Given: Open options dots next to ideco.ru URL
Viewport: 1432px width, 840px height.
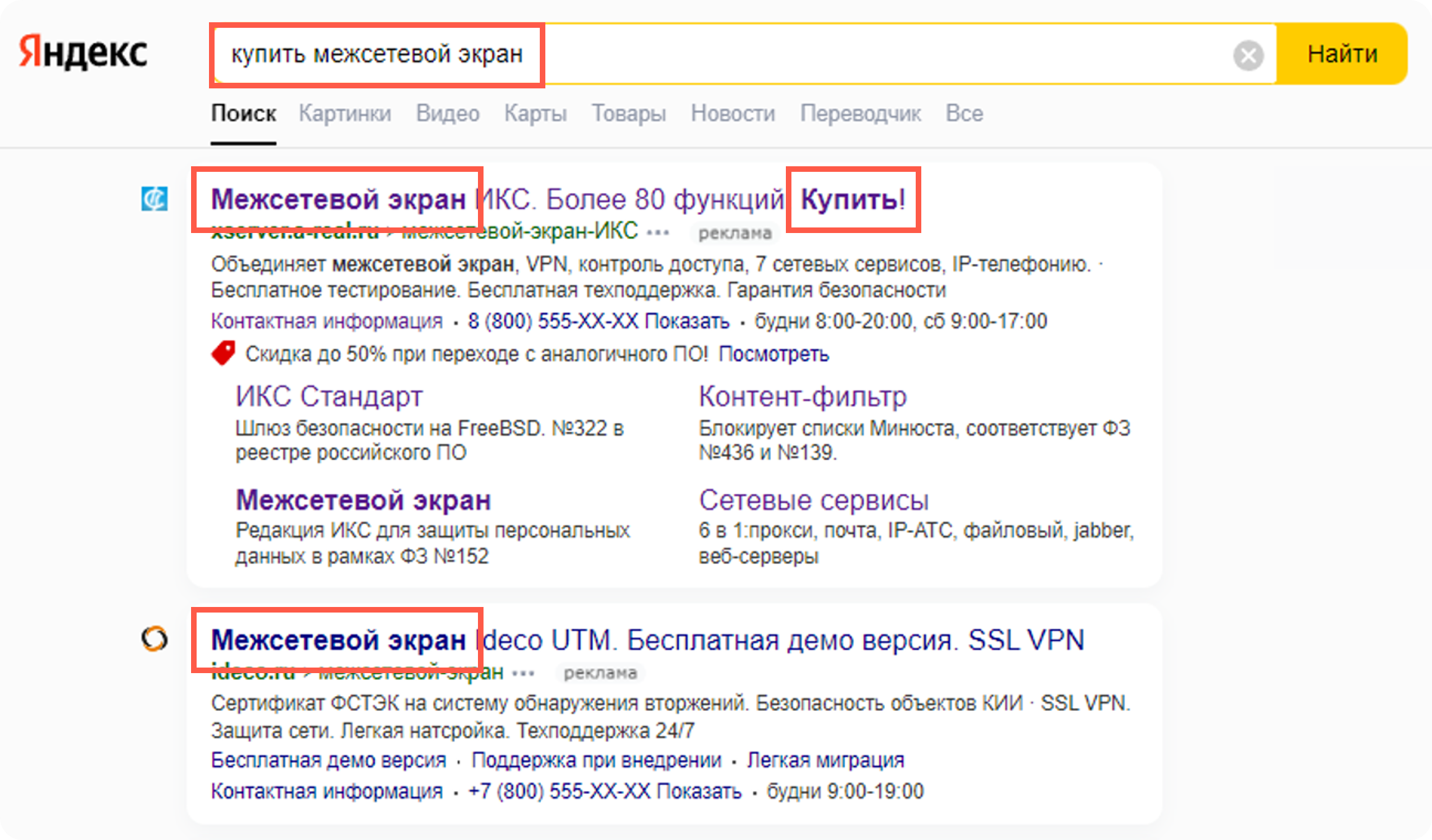Looking at the screenshot, I should 523,673.
